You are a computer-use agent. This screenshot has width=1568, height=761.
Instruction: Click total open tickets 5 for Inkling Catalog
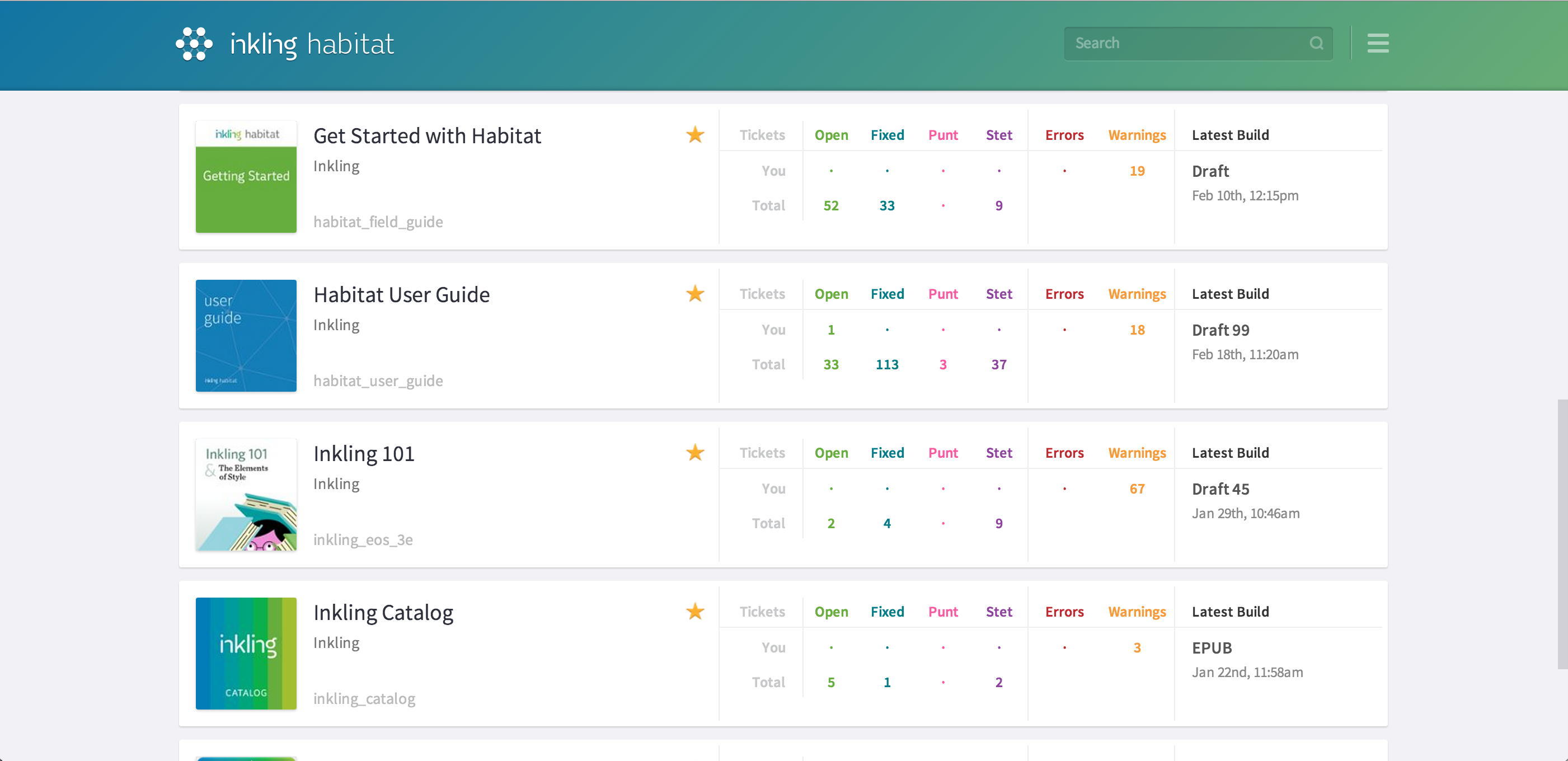(831, 683)
